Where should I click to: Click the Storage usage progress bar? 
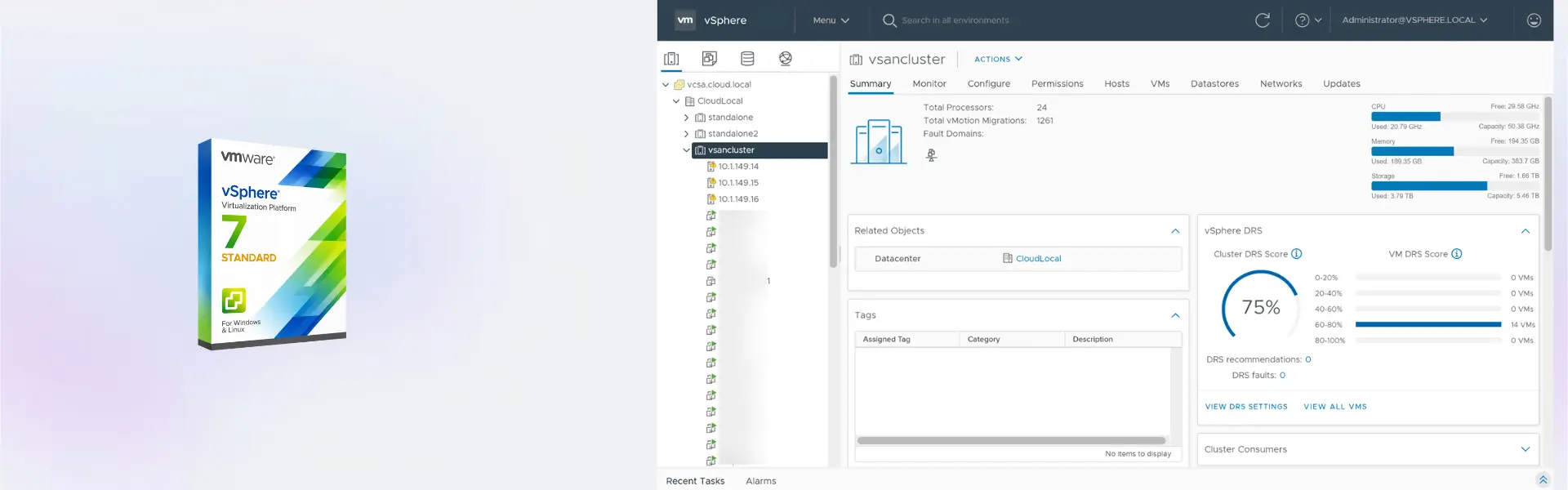pyautogui.click(x=1454, y=186)
